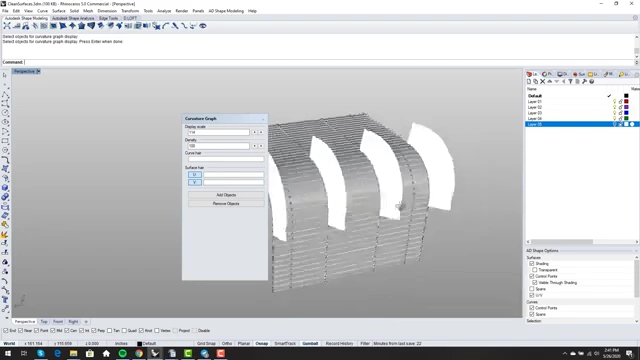This screenshot has width=640, height=360.
Task: Select the arrow pointer tool in left sidebar
Action: coord(5,75)
